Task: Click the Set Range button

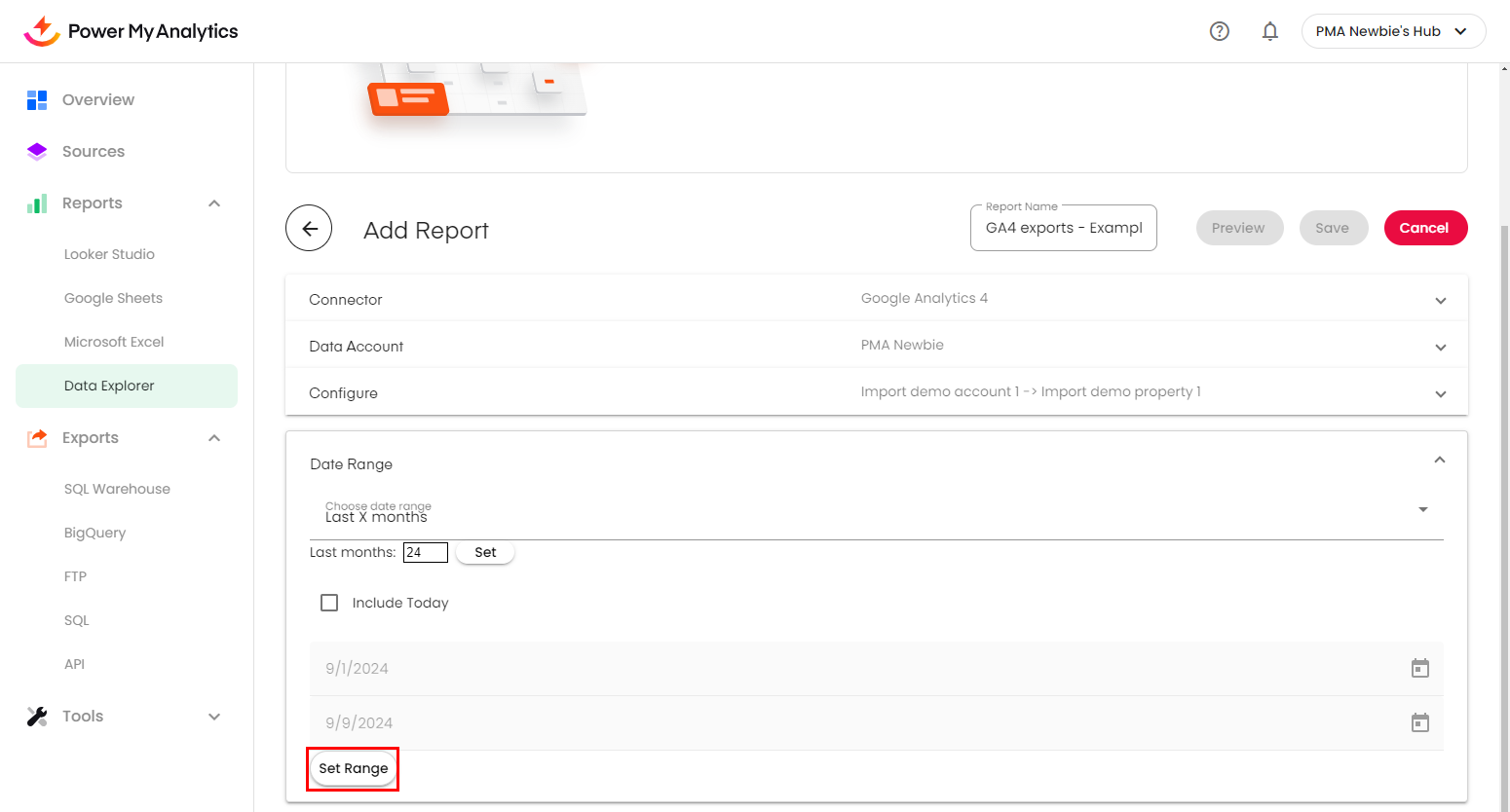Action: [x=353, y=768]
